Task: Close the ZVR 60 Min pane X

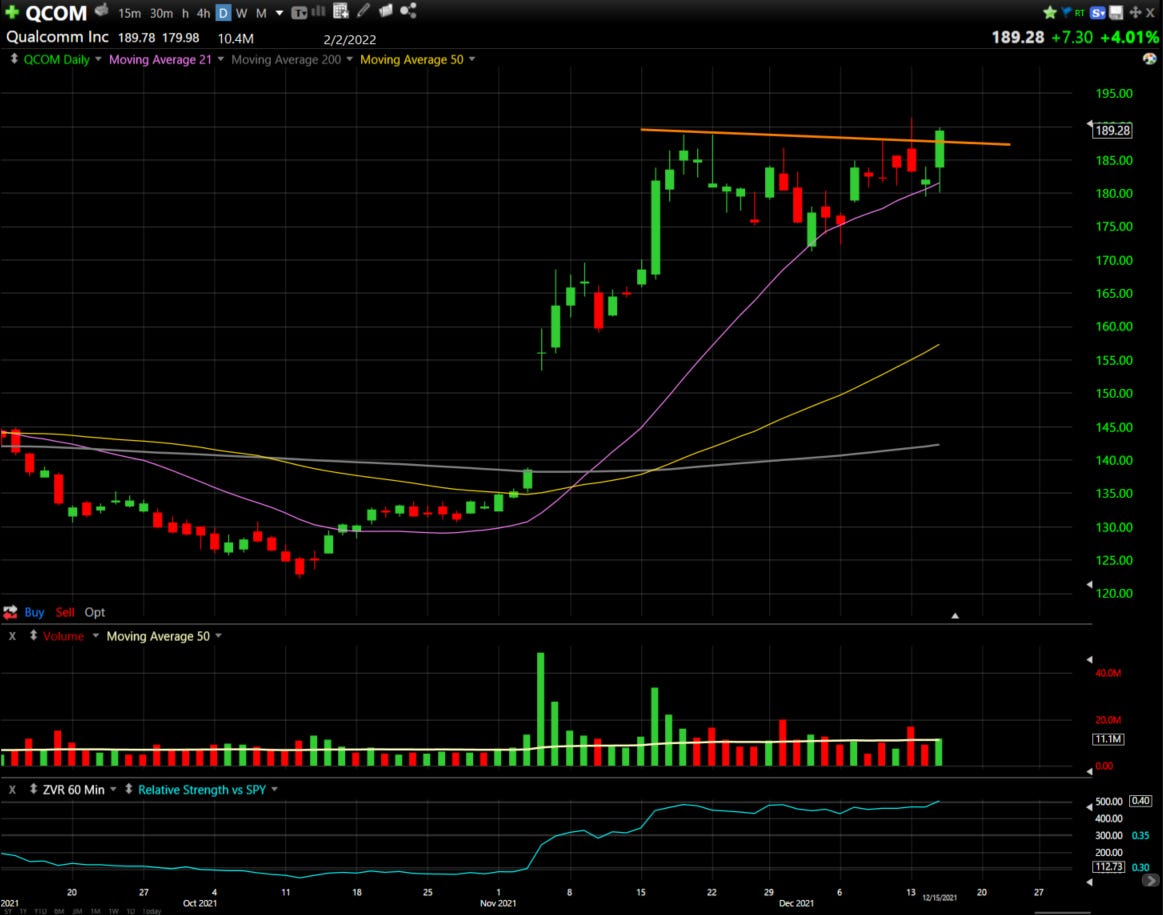Action: click(12, 790)
